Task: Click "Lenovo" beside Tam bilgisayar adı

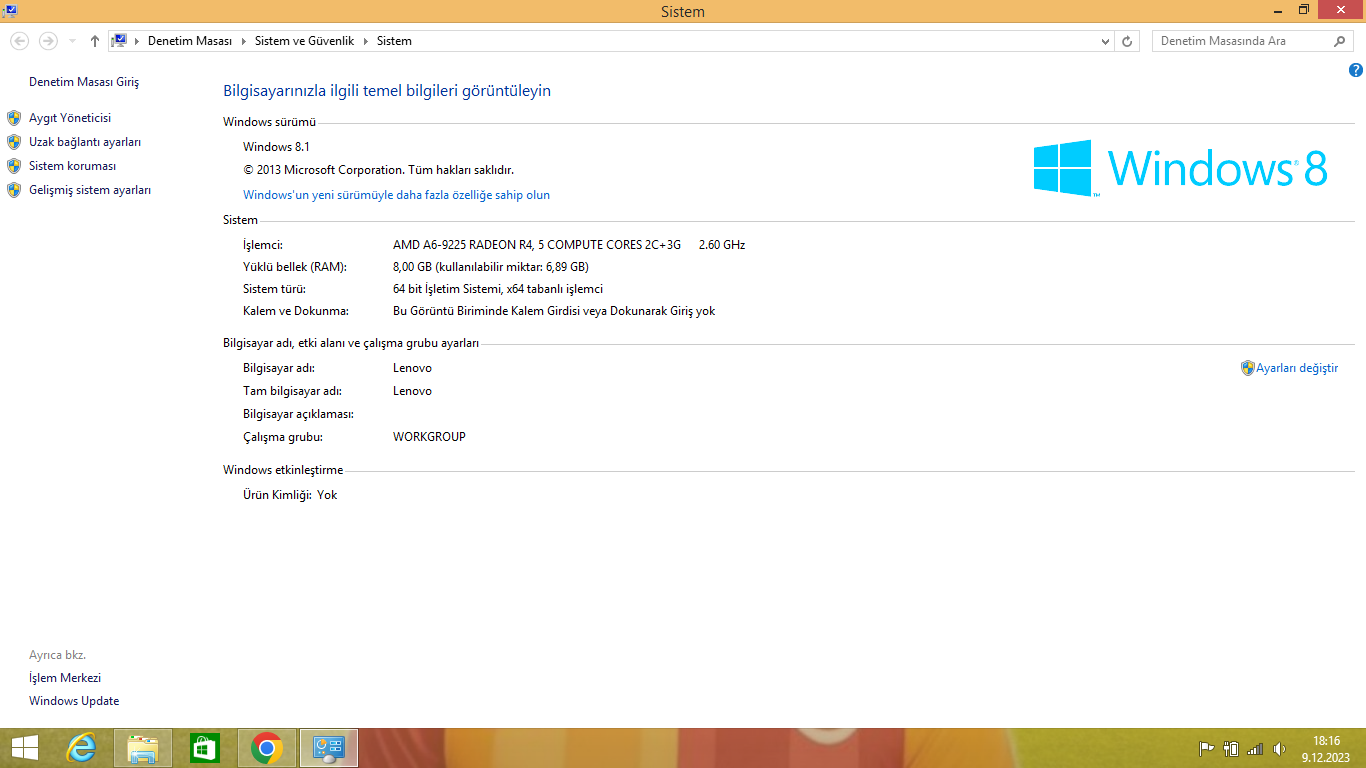Action: [412, 391]
